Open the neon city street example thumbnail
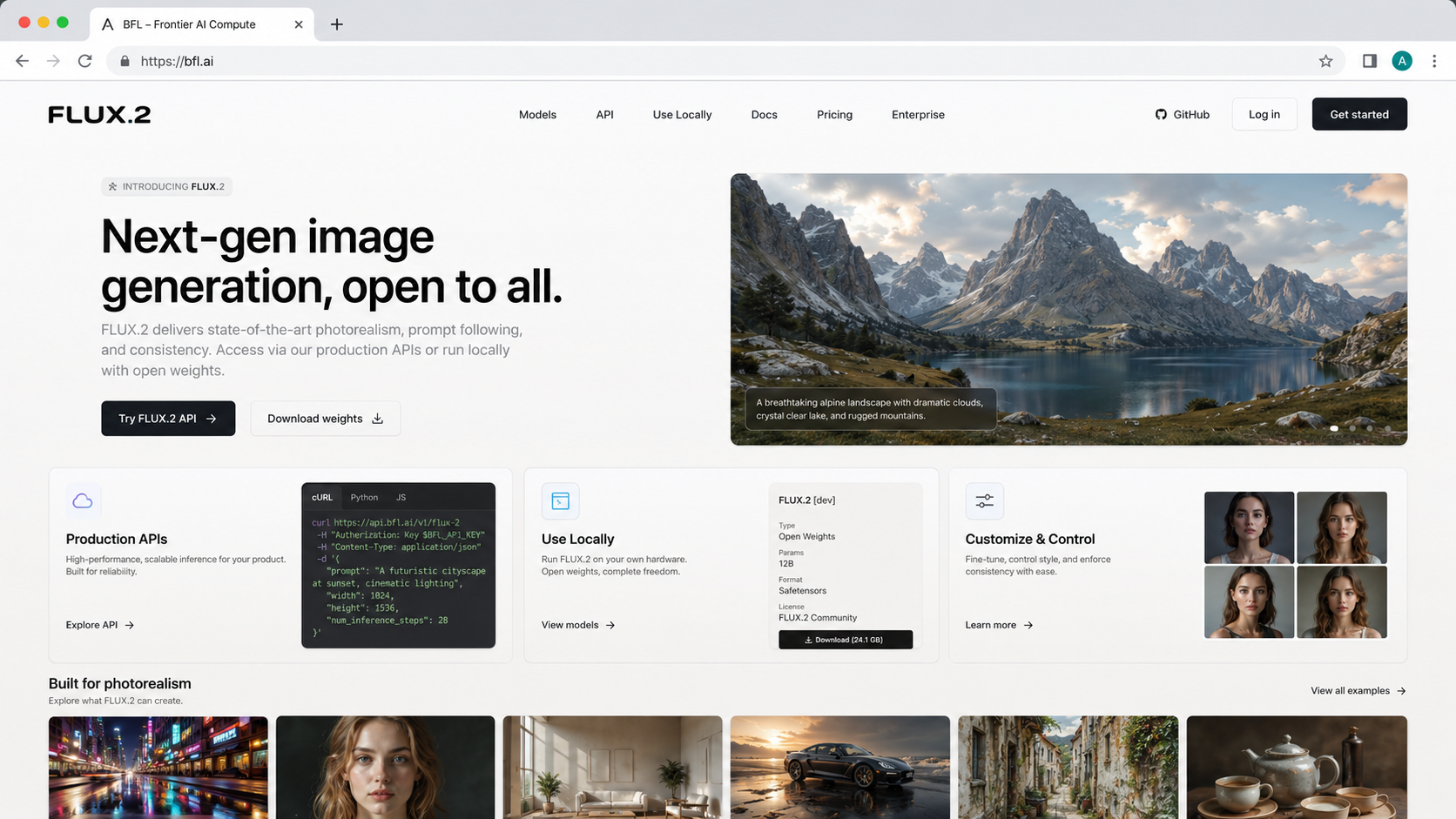1456x819 pixels. (x=158, y=768)
